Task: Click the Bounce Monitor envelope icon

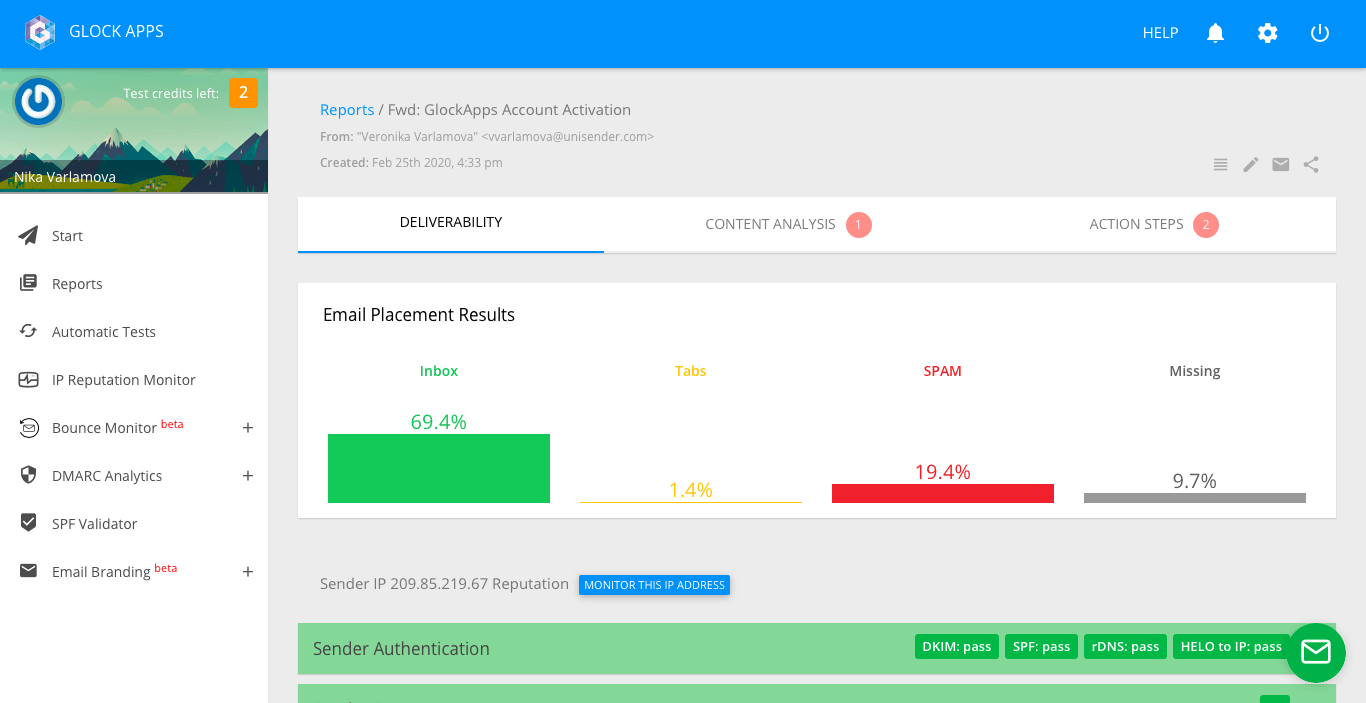Action: tap(29, 428)
